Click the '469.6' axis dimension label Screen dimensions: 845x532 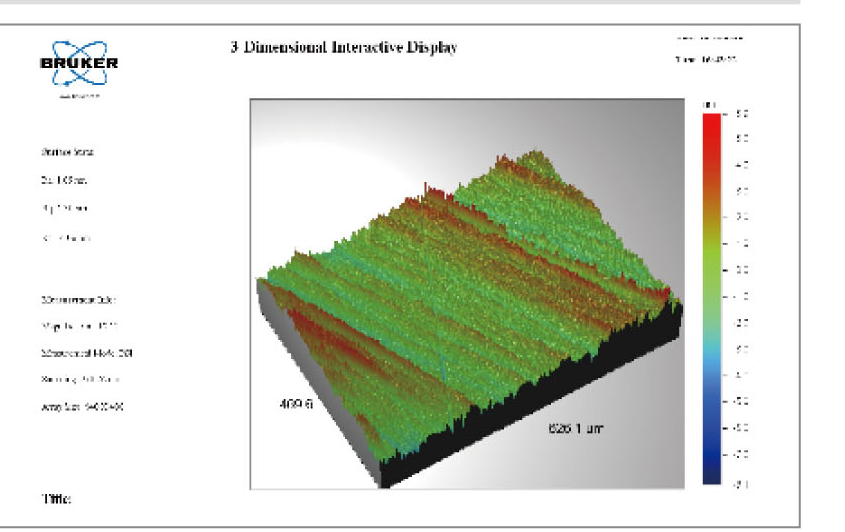click(x=296, y=404)
